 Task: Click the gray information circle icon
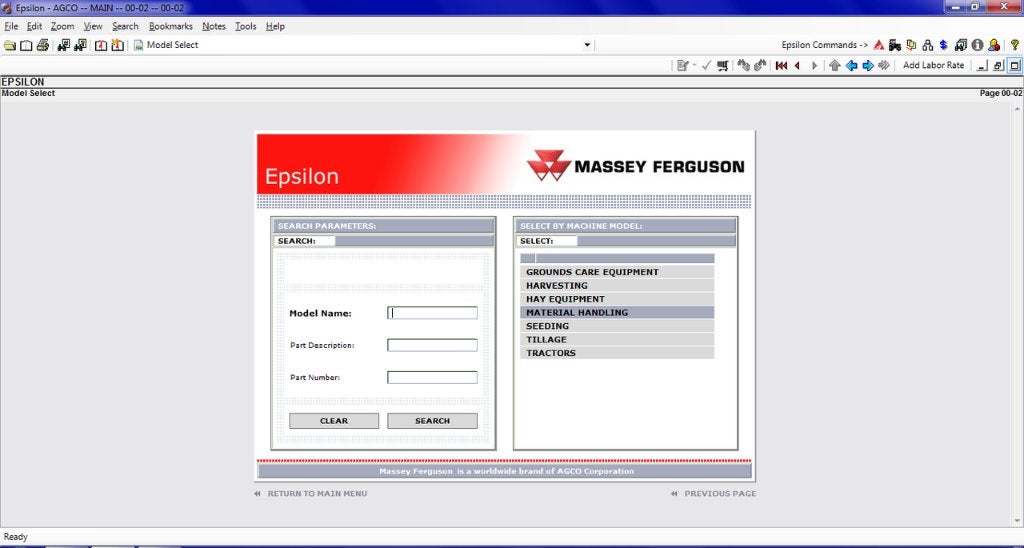coord(977,45)
